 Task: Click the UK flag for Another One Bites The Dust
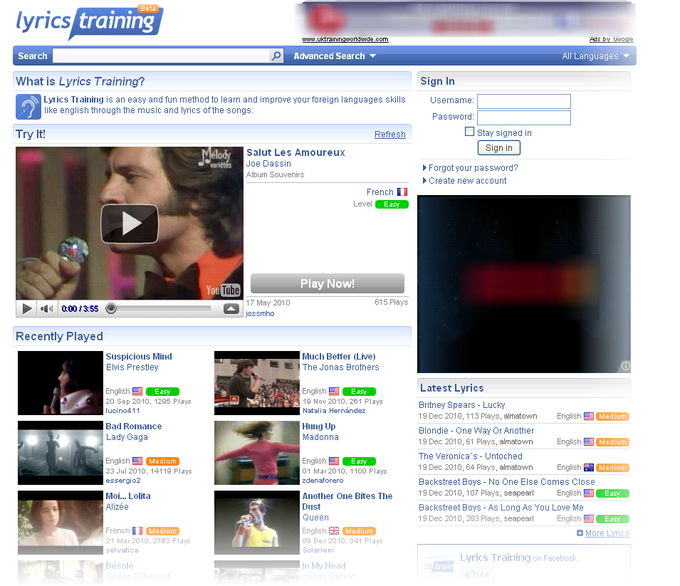click(x=334, y=530)
